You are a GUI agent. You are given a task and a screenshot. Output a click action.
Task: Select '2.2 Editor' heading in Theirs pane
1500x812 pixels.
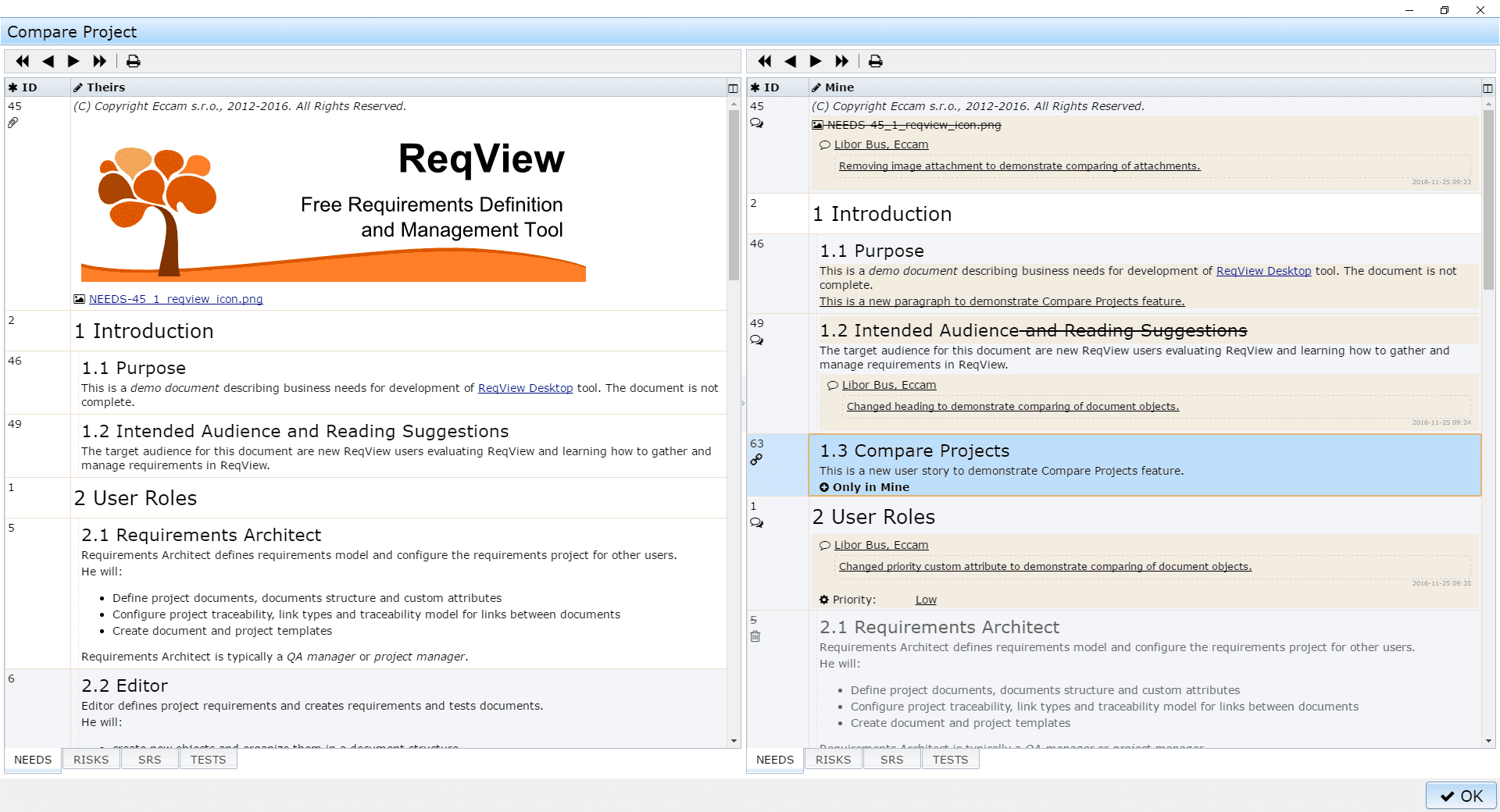(x=125, y=686)
